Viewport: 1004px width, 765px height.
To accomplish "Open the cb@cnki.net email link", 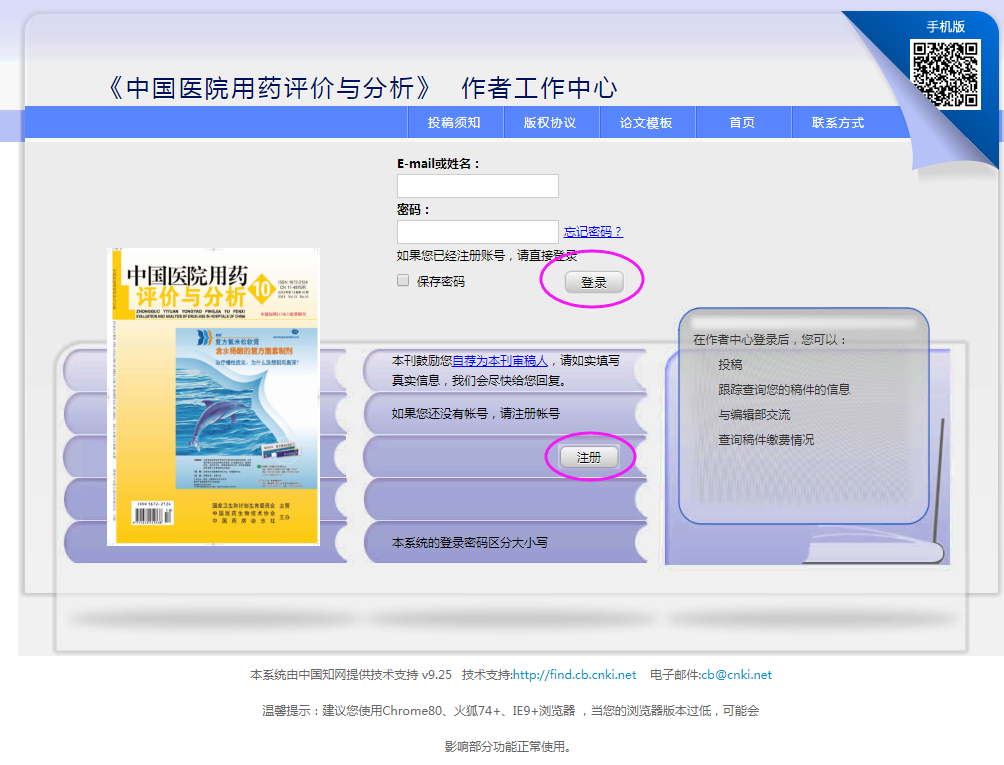I will click(735, 674).
